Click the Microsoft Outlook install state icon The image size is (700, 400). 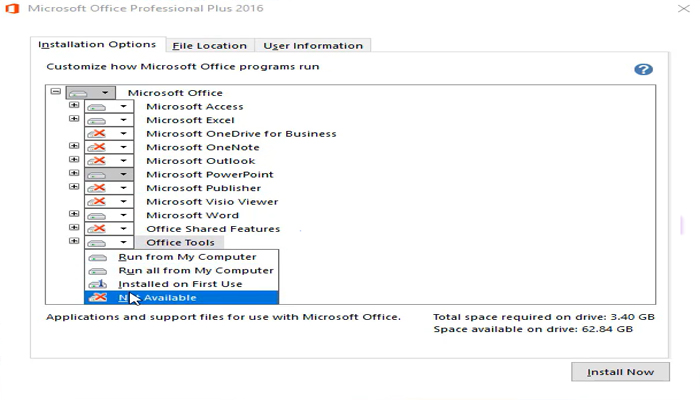(98, 161)
